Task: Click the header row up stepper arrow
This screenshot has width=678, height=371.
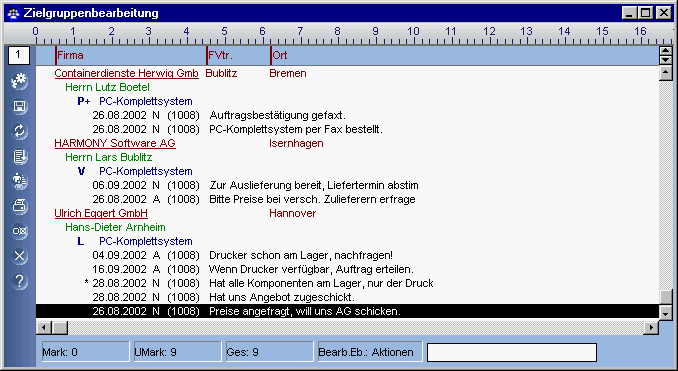Action: coord(665,51)
